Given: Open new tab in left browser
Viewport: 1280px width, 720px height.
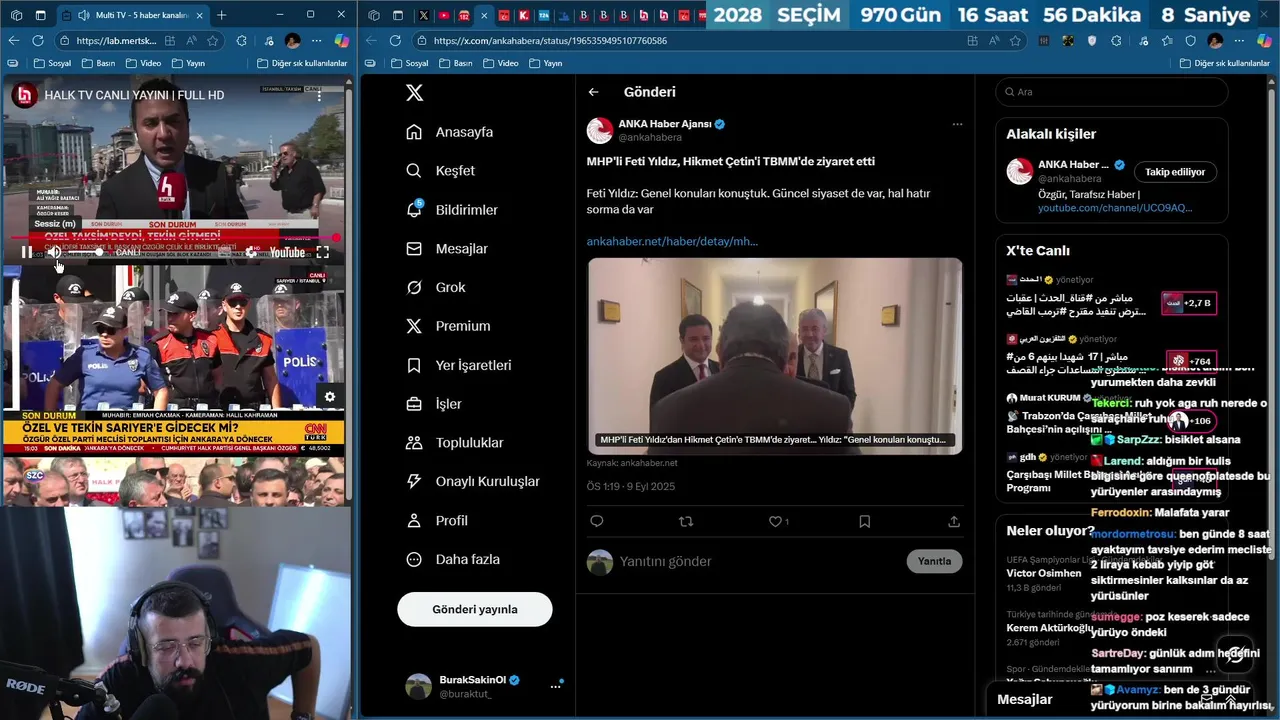Looking at the screenshot, I should pos(221,15).
